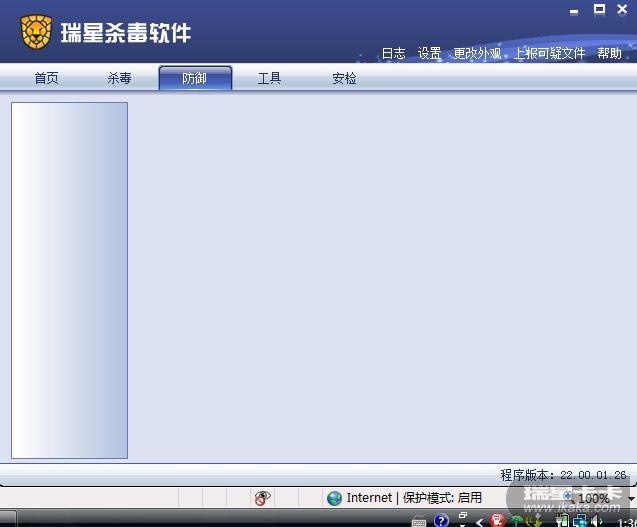Click the safely remove hardware tray icon

(x=534, y=520)
